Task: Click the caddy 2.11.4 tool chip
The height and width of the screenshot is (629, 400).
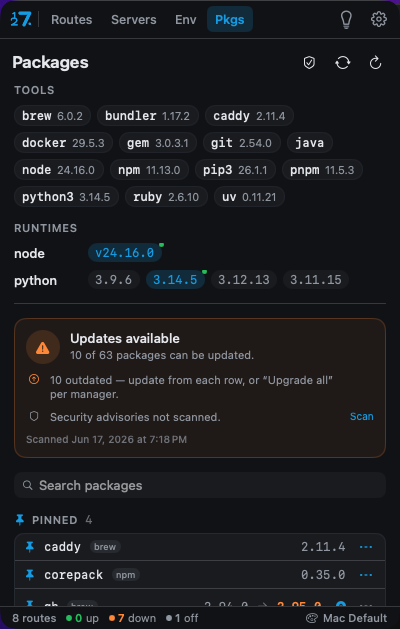Action: coord(249,116)
